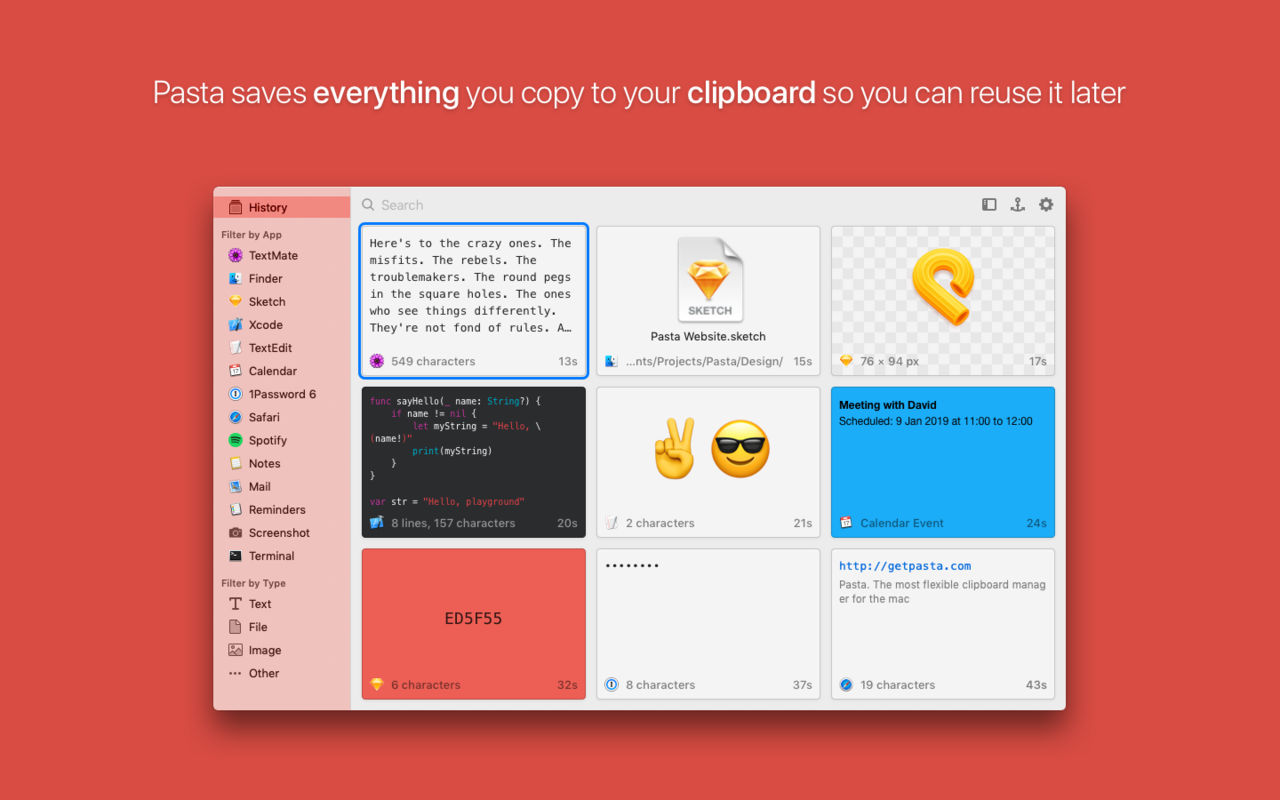Open the getpasta.com link clipping
Image resolution: width=1280 pixels, height=800 pixels.
click(x=943, y=623)
